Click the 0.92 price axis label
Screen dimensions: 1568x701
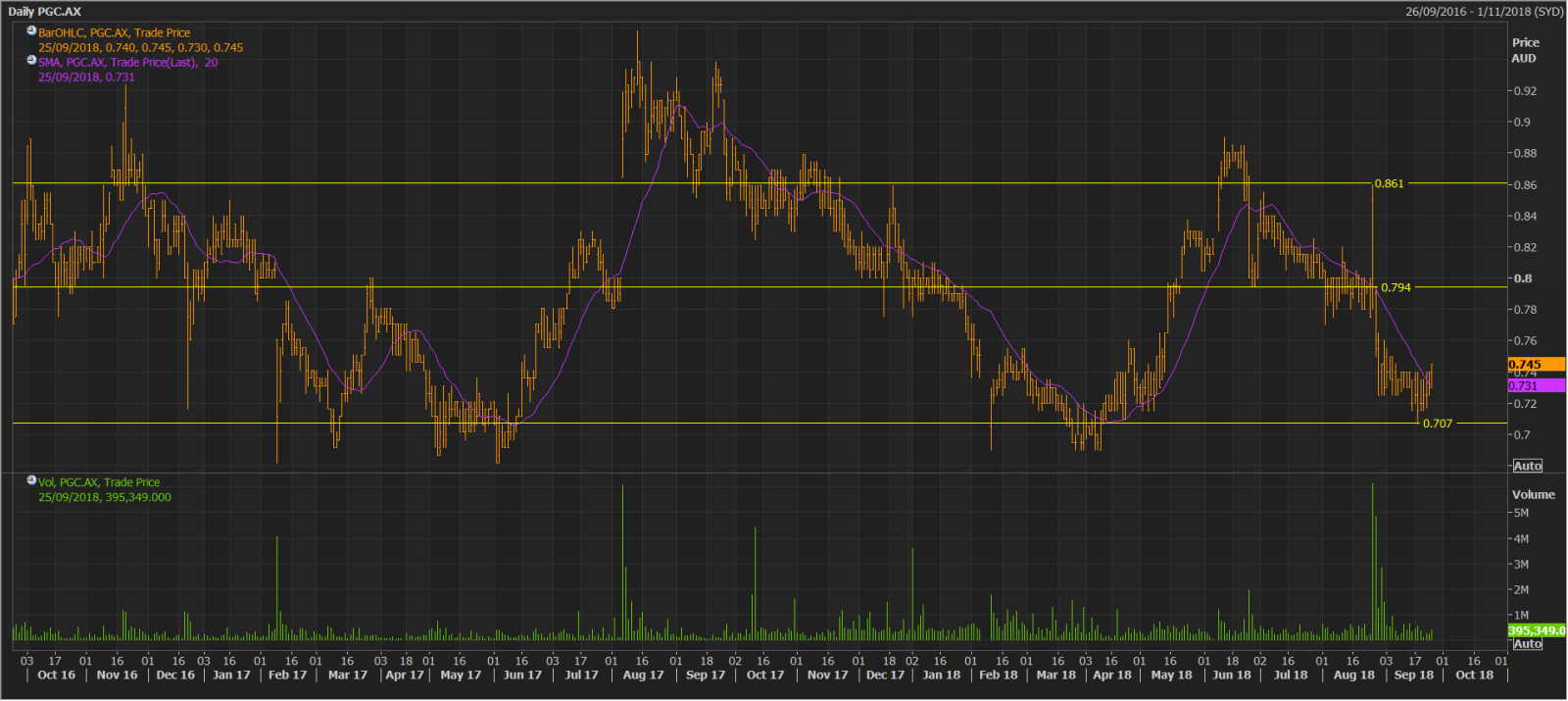click(x=1525, y=91)
